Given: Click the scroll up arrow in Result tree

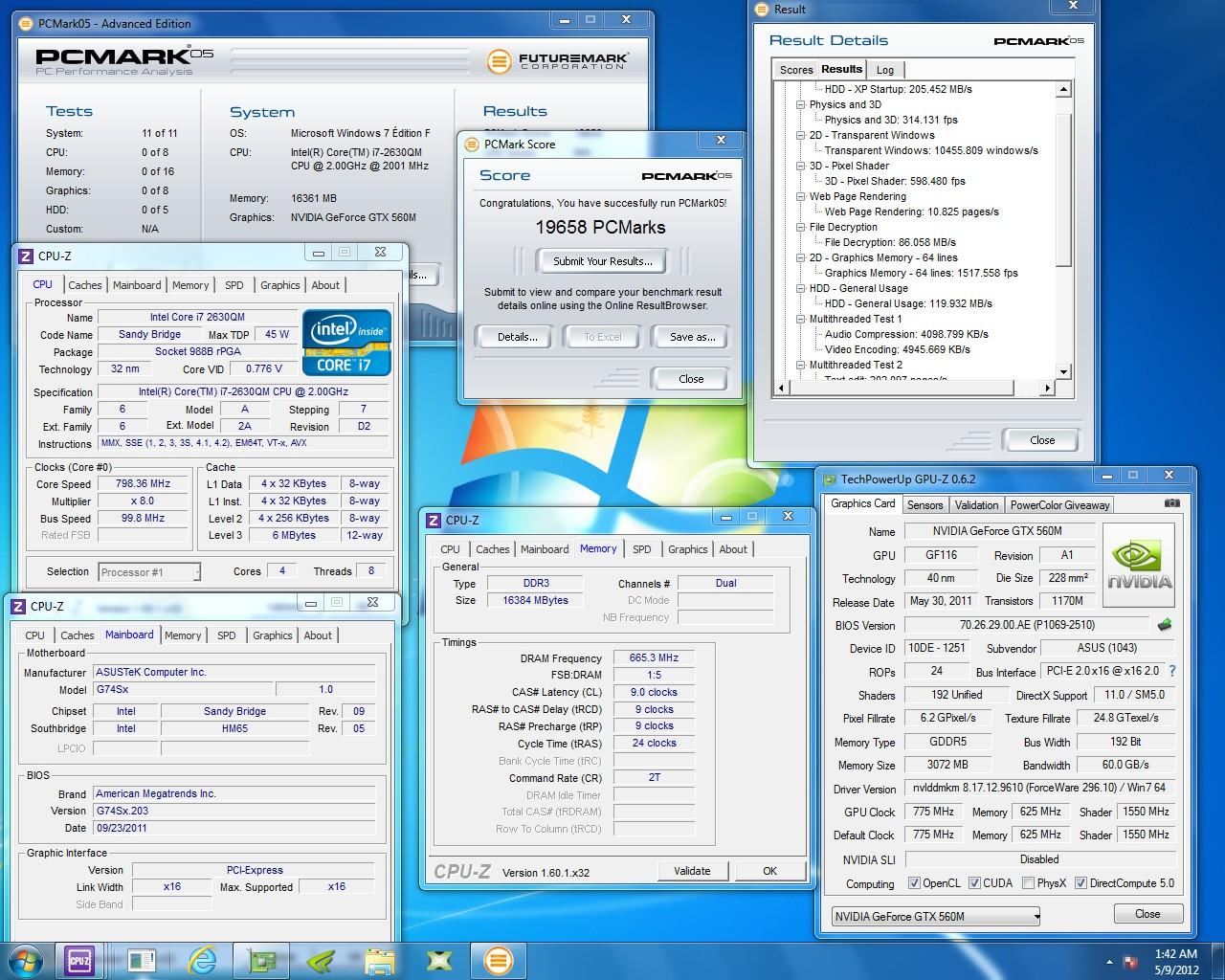Looking at the screenshot, I should pos(1063,89).
